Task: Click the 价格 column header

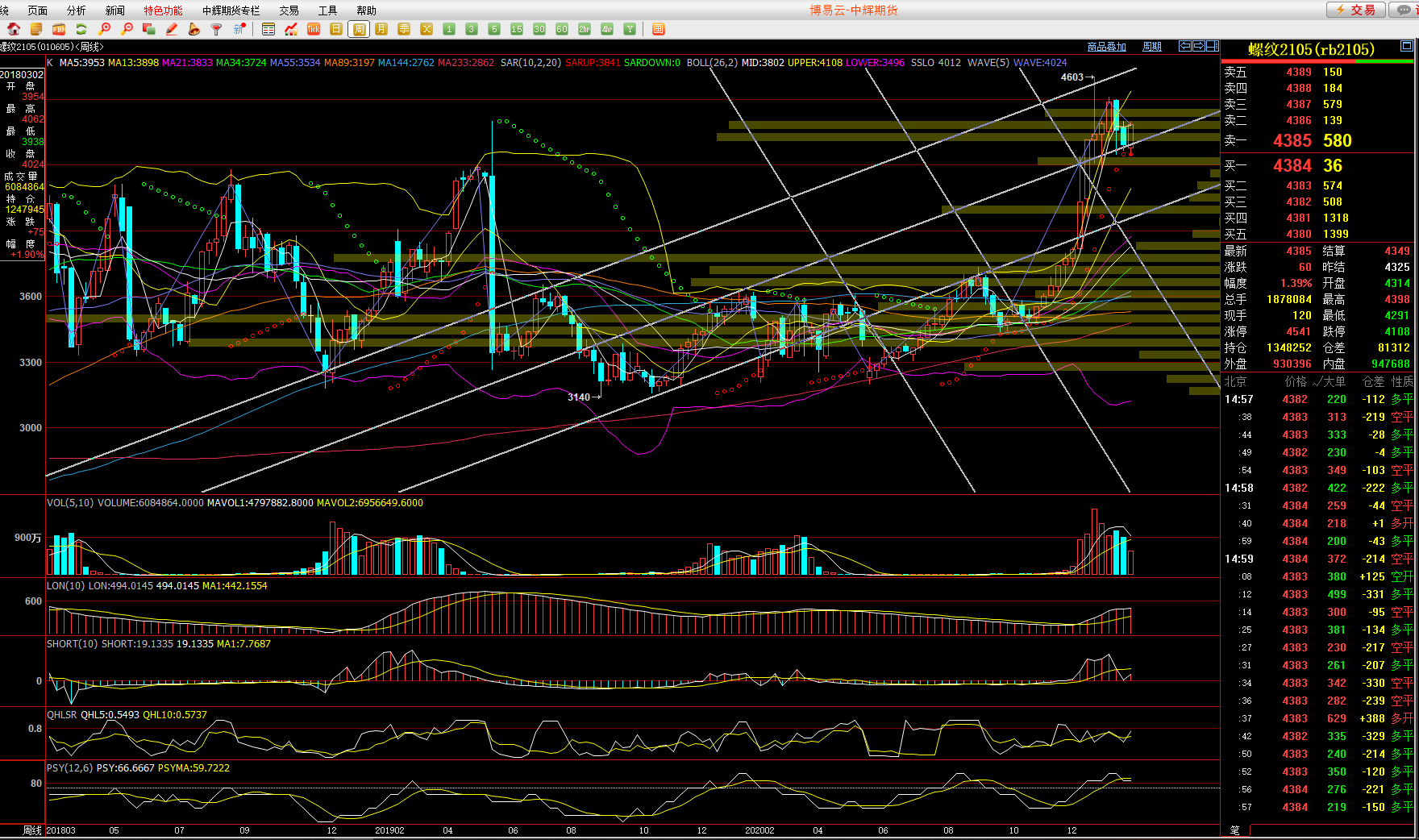Action: coord(1296,381)
